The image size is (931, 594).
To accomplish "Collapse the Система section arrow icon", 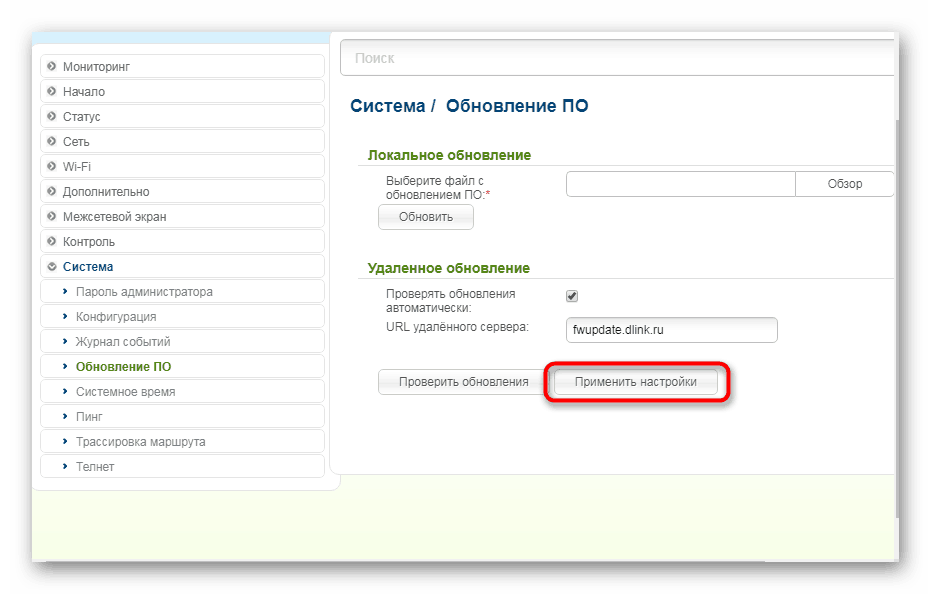I will (52, 266).
